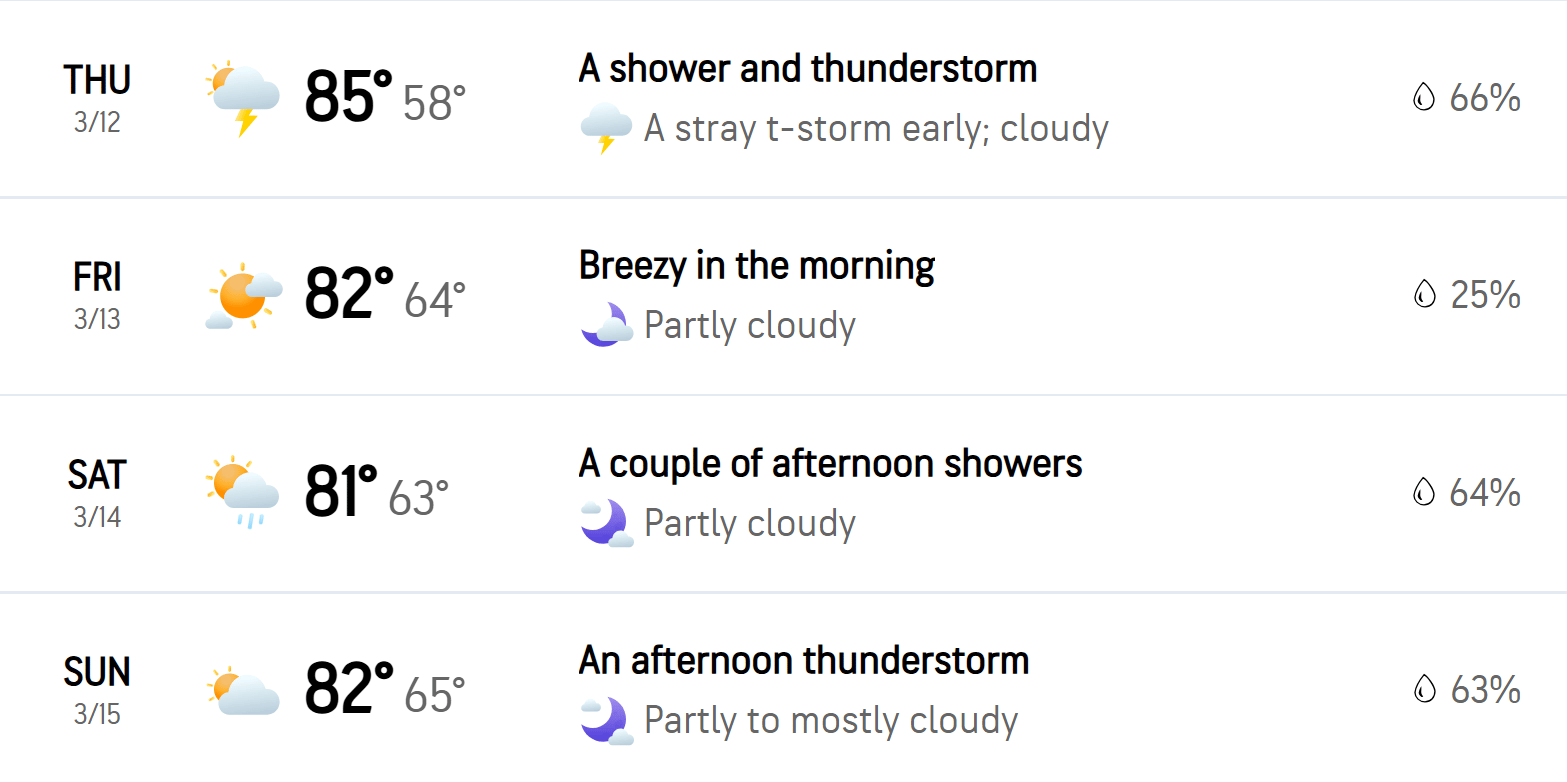Click "A couple of afternoon showers" text
The width and height of the screenshot is (1567, 782).
tap(830, 464)
